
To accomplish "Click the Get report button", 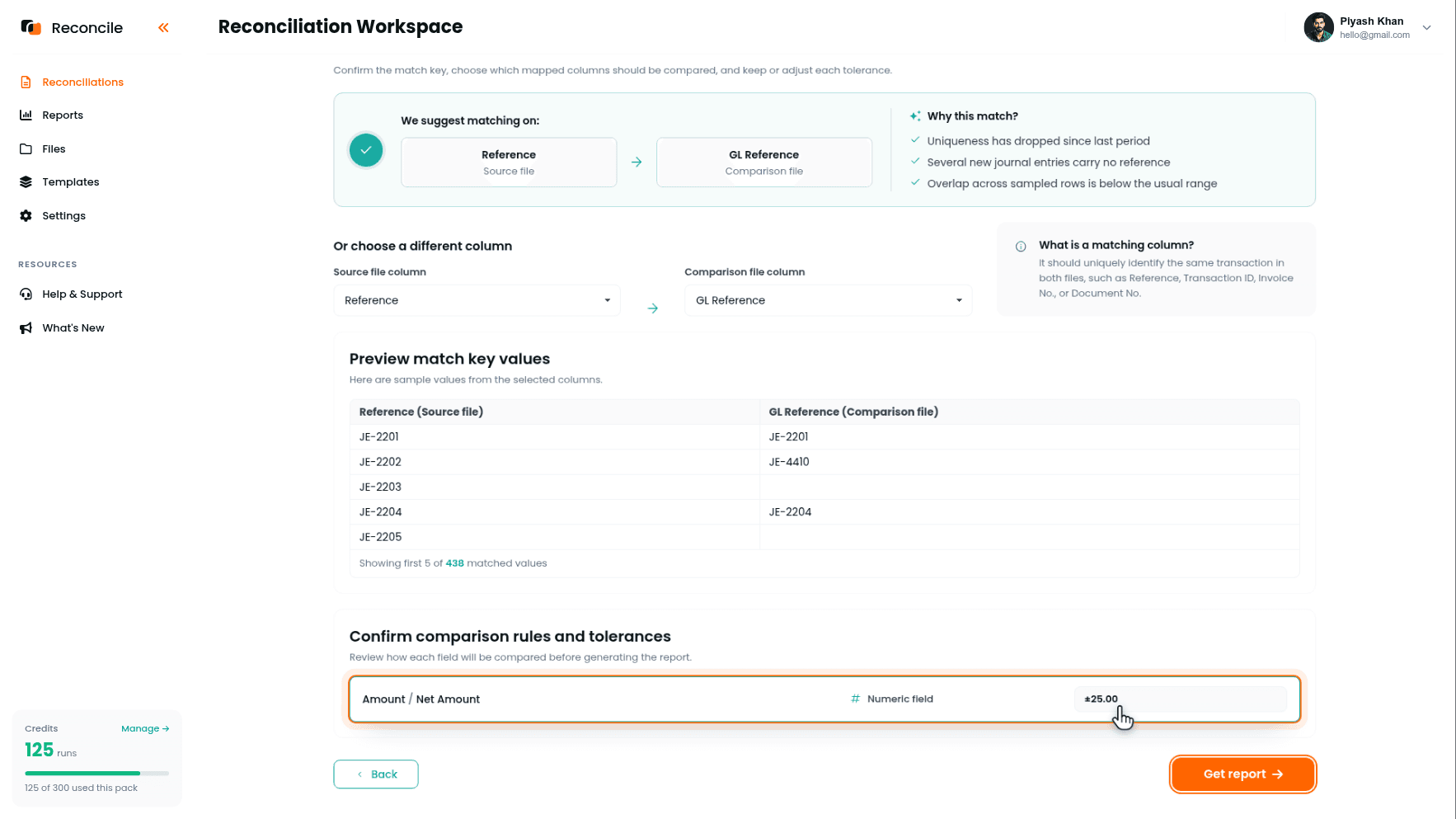I will pyautogui.click(x=1242, y=774).
